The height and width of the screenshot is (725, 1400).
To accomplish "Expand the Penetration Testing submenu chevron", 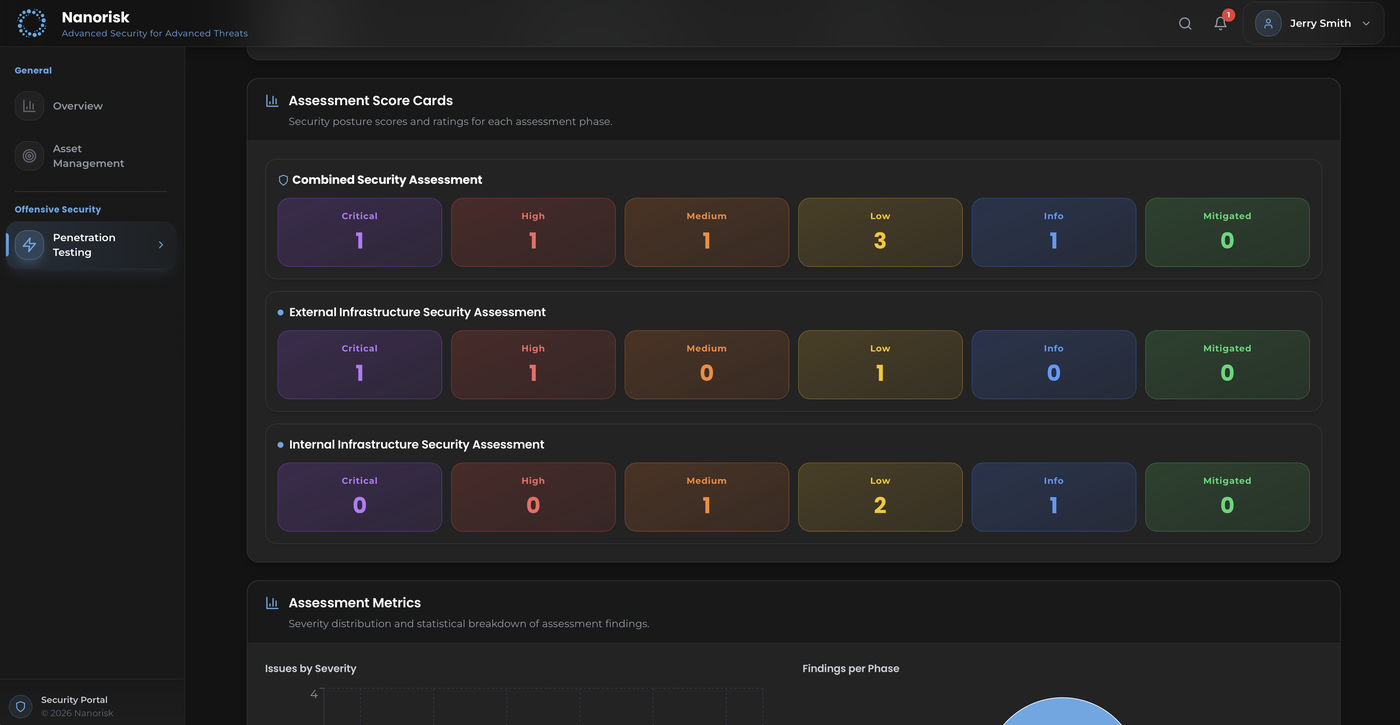I will pyautogui.click(x=161, y=245).
